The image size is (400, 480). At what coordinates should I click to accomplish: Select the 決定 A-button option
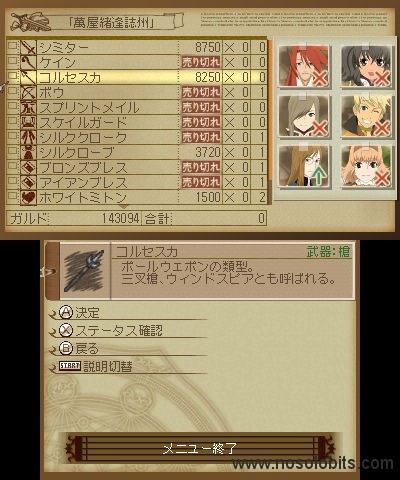click(80, 312)
